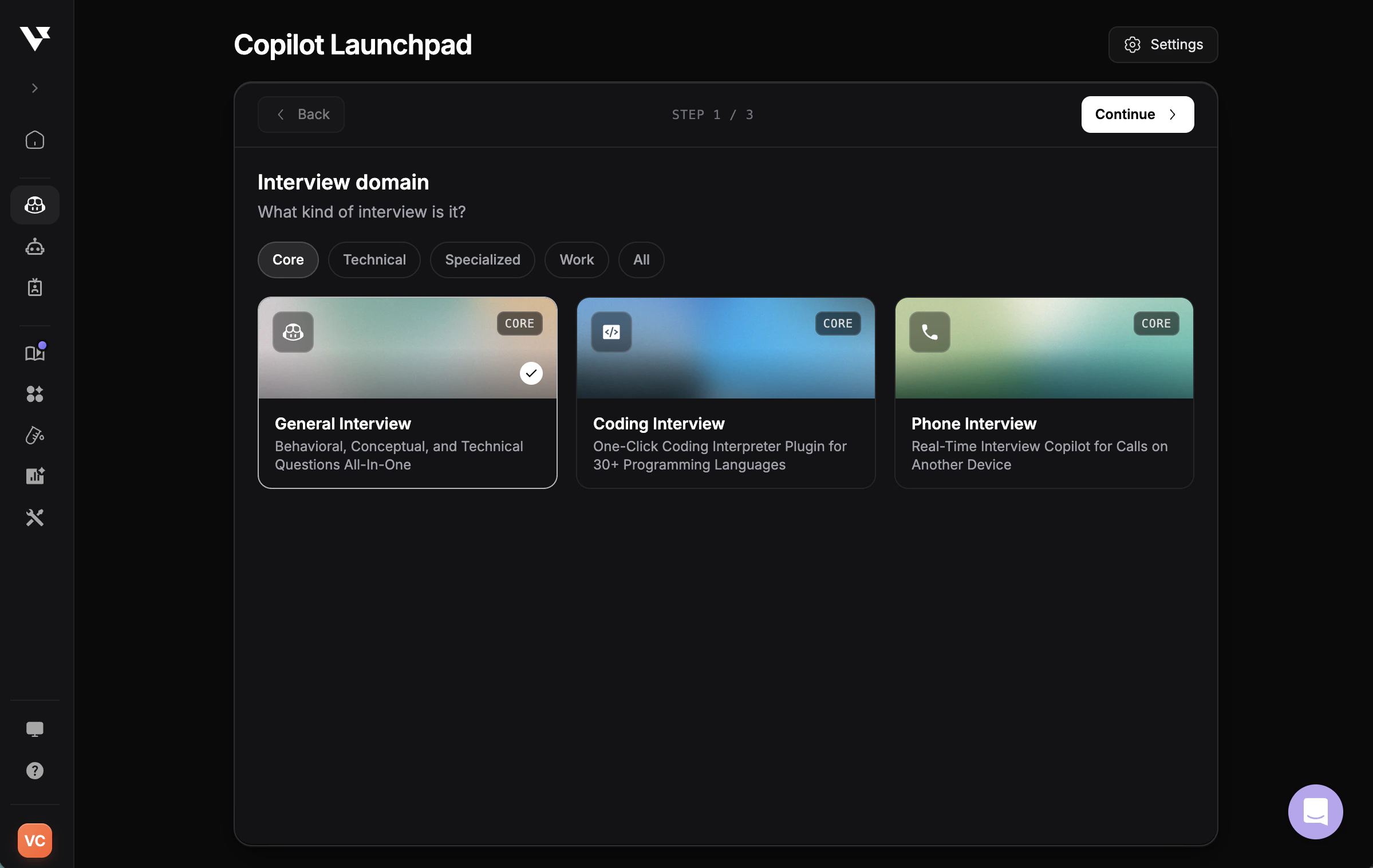
Task: Click the help question mark icon
Action: click(35, 771)
